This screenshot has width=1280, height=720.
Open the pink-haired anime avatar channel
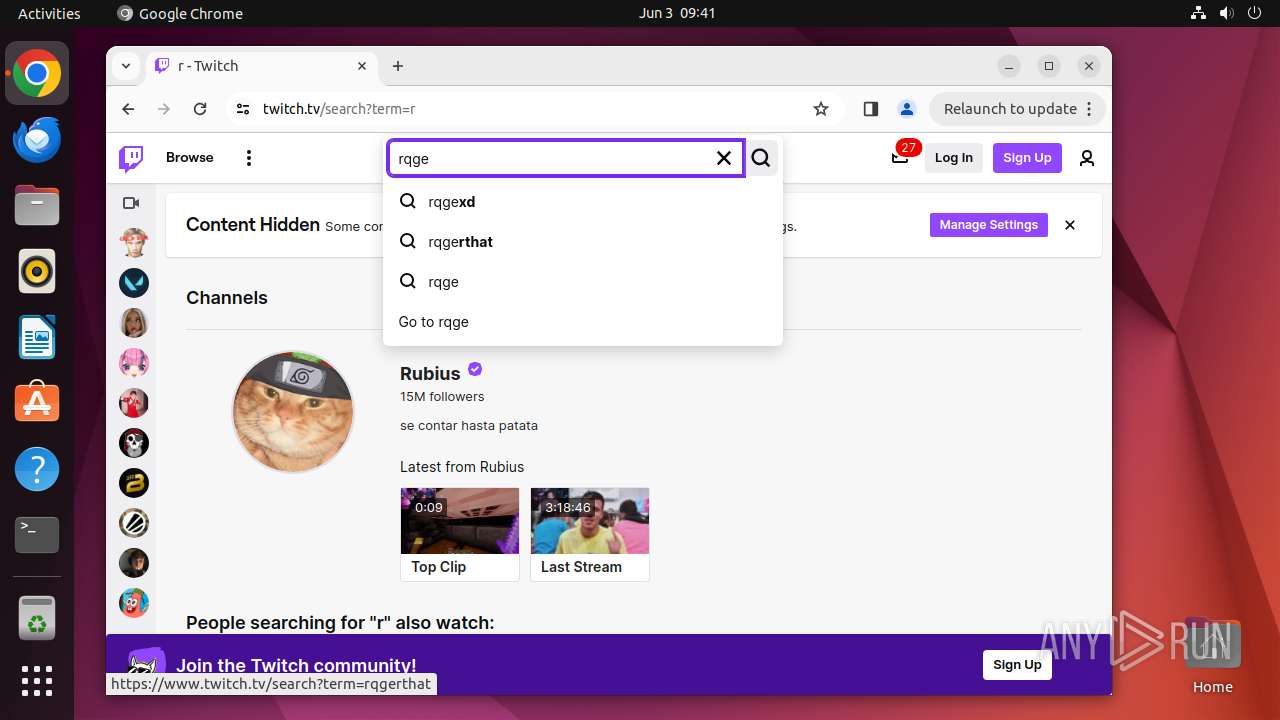[x=134, y=363]
